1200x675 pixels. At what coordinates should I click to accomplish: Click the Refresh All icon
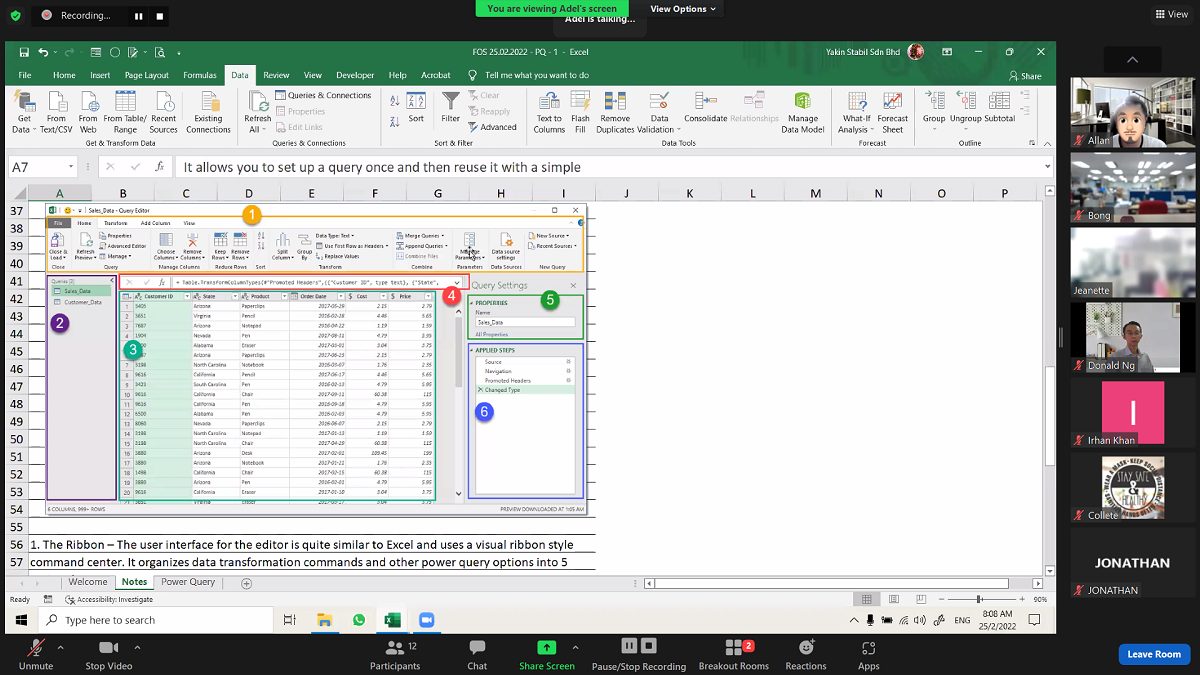click(258, 100)
